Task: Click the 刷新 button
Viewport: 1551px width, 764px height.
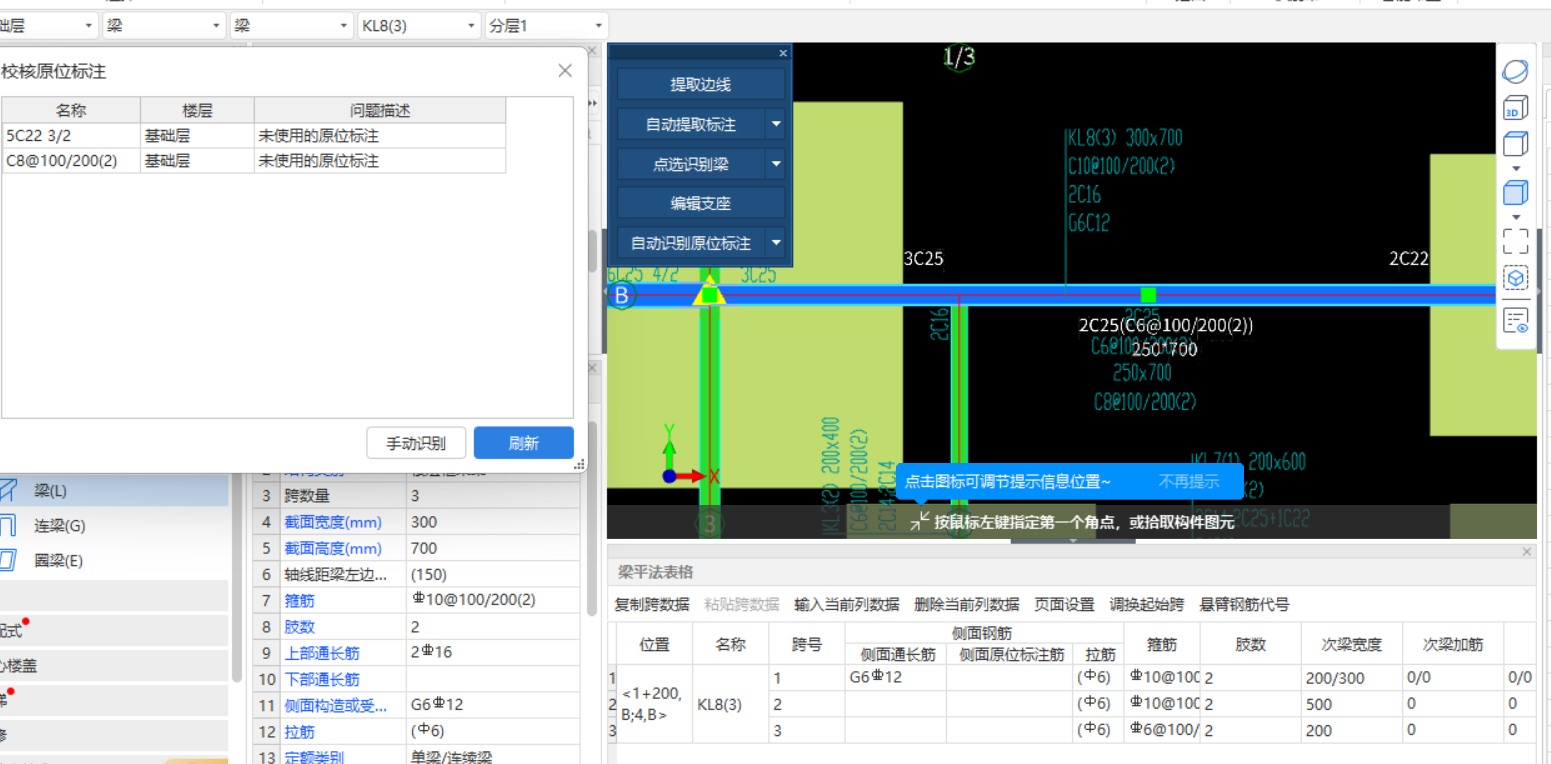Action: coord(524,443)
